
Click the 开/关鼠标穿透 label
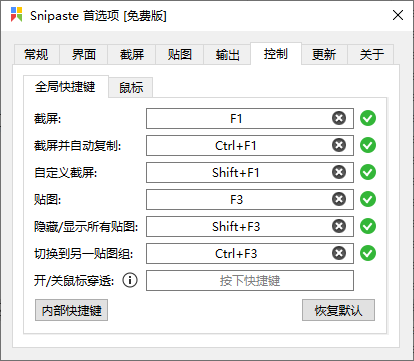point(74,281)
